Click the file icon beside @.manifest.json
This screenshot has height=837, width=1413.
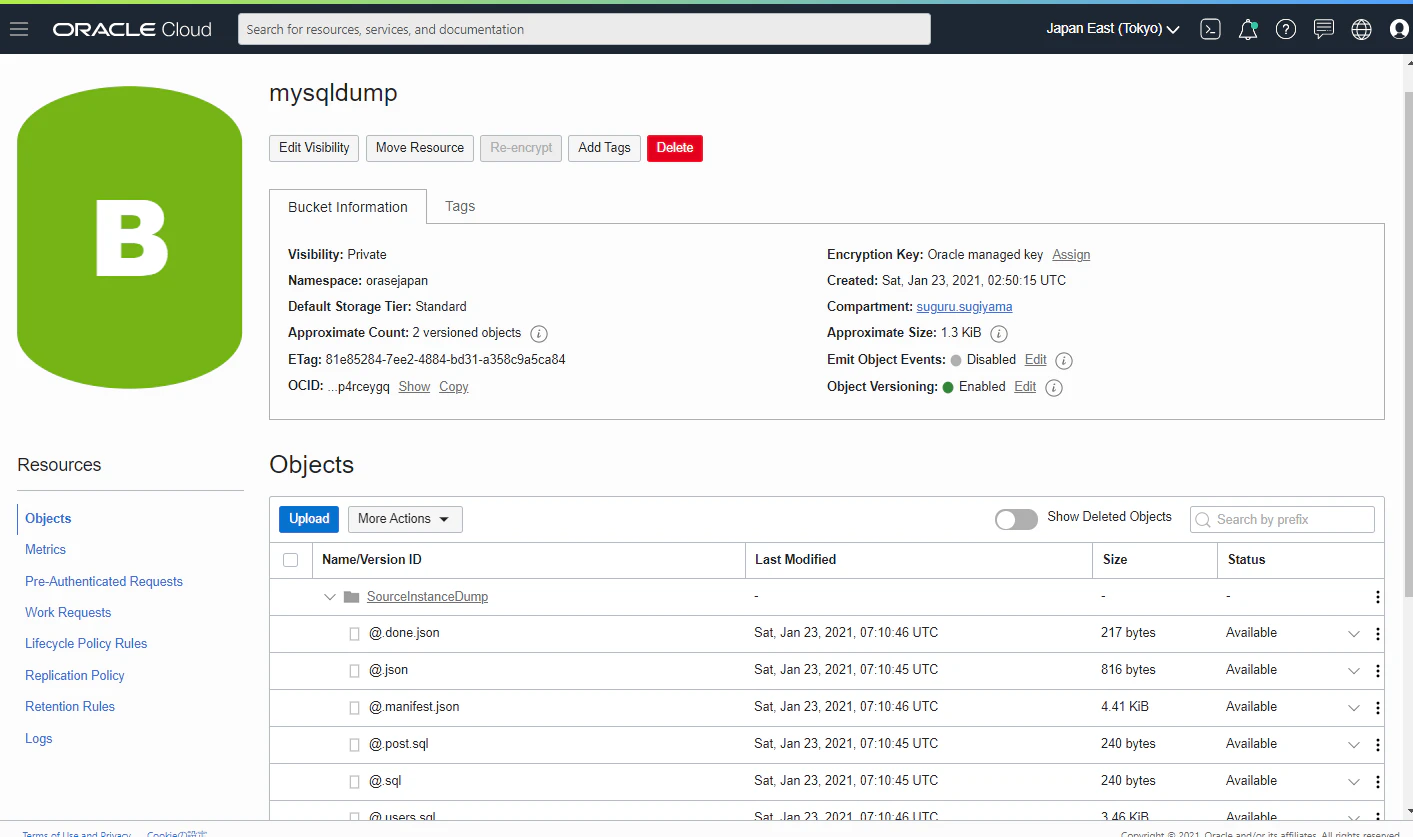pyautogui.click(x=354, y=708)
